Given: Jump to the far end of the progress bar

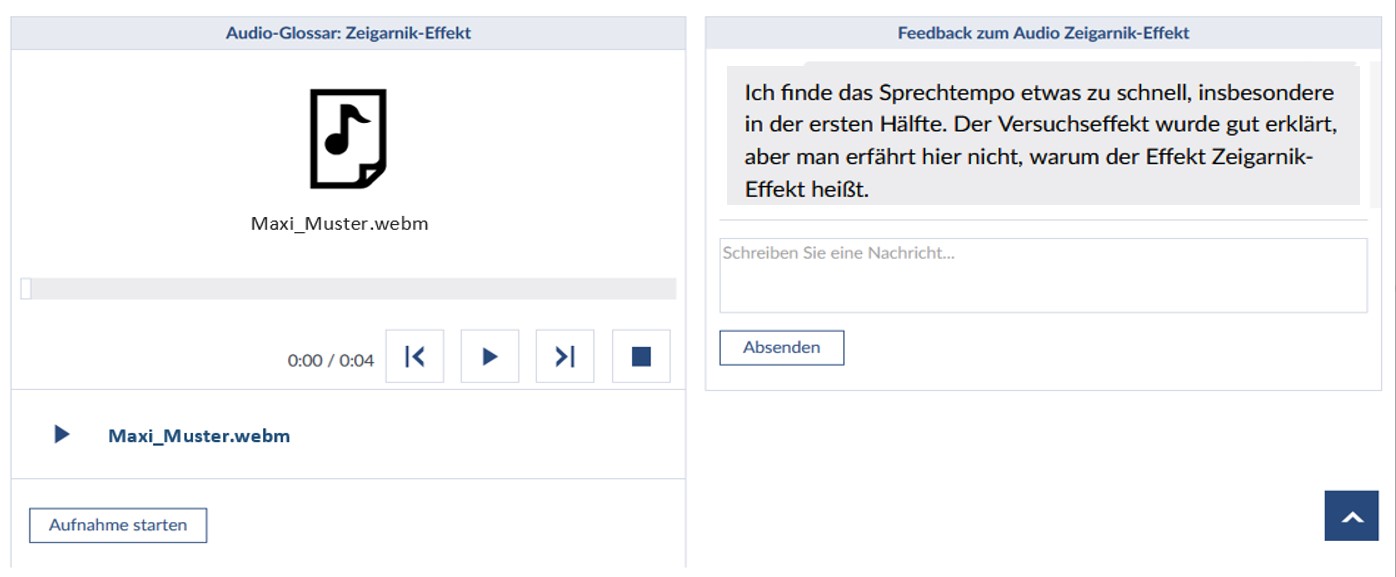Looking at the screenshot, I should [x=671, y=289].
